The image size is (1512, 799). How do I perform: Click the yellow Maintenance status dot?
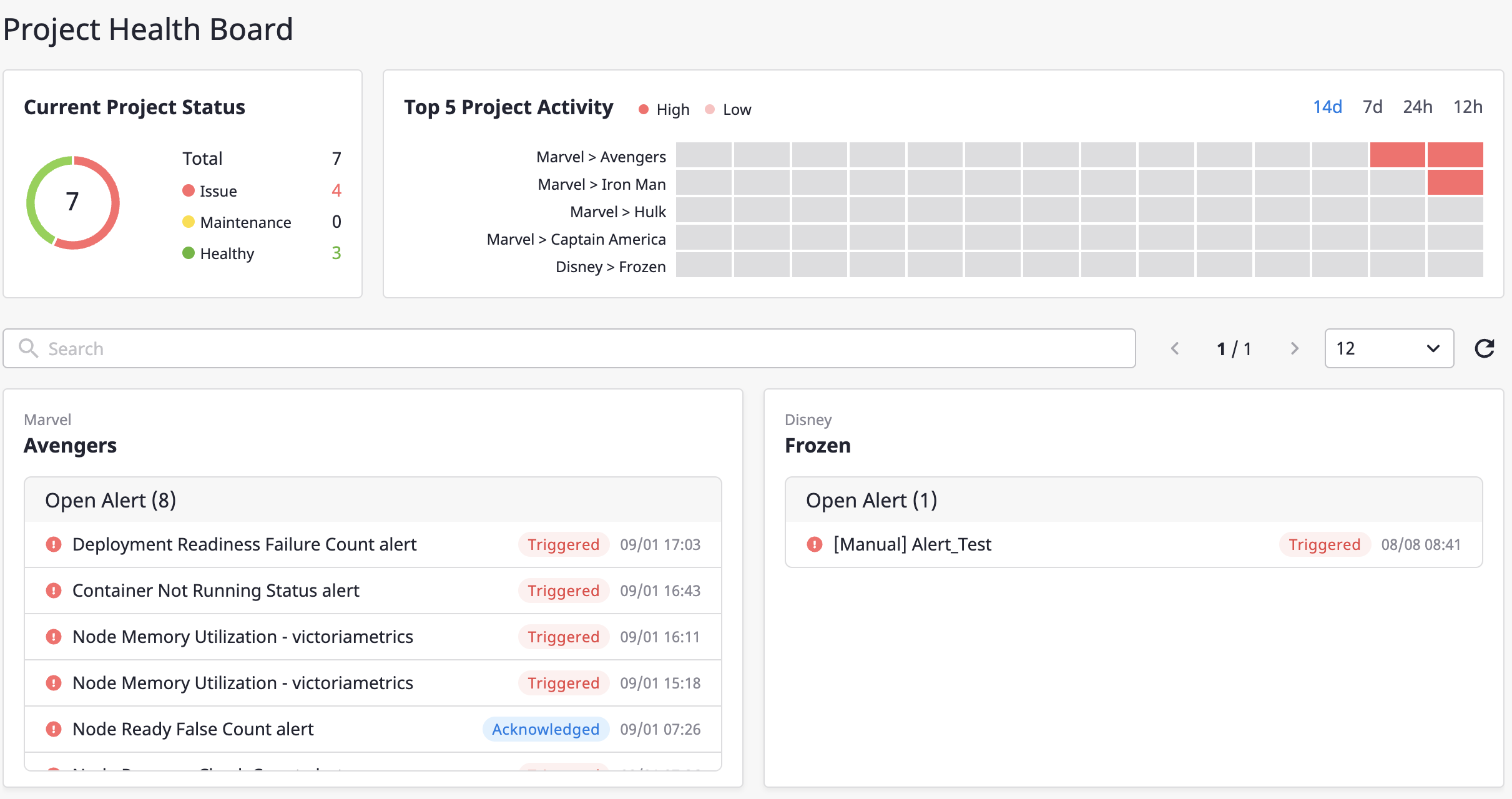[x=189, y=222]
